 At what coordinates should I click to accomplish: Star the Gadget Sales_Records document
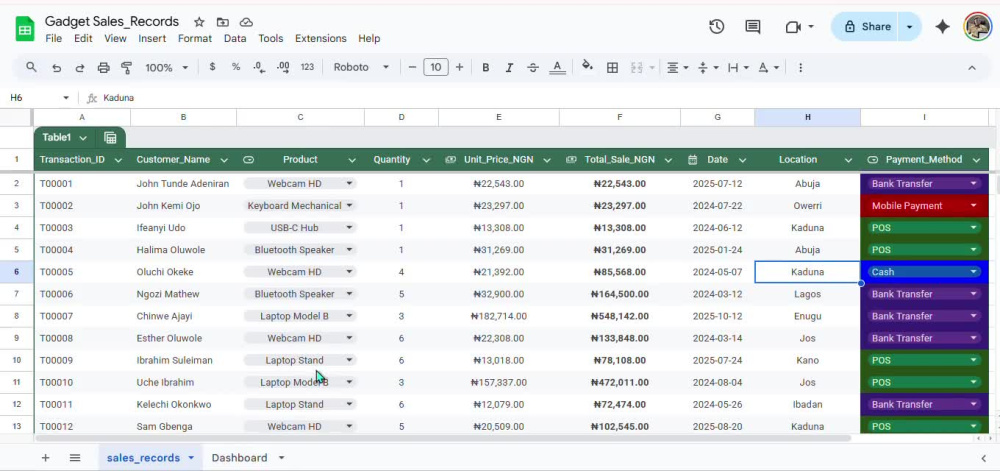[199, 22]
